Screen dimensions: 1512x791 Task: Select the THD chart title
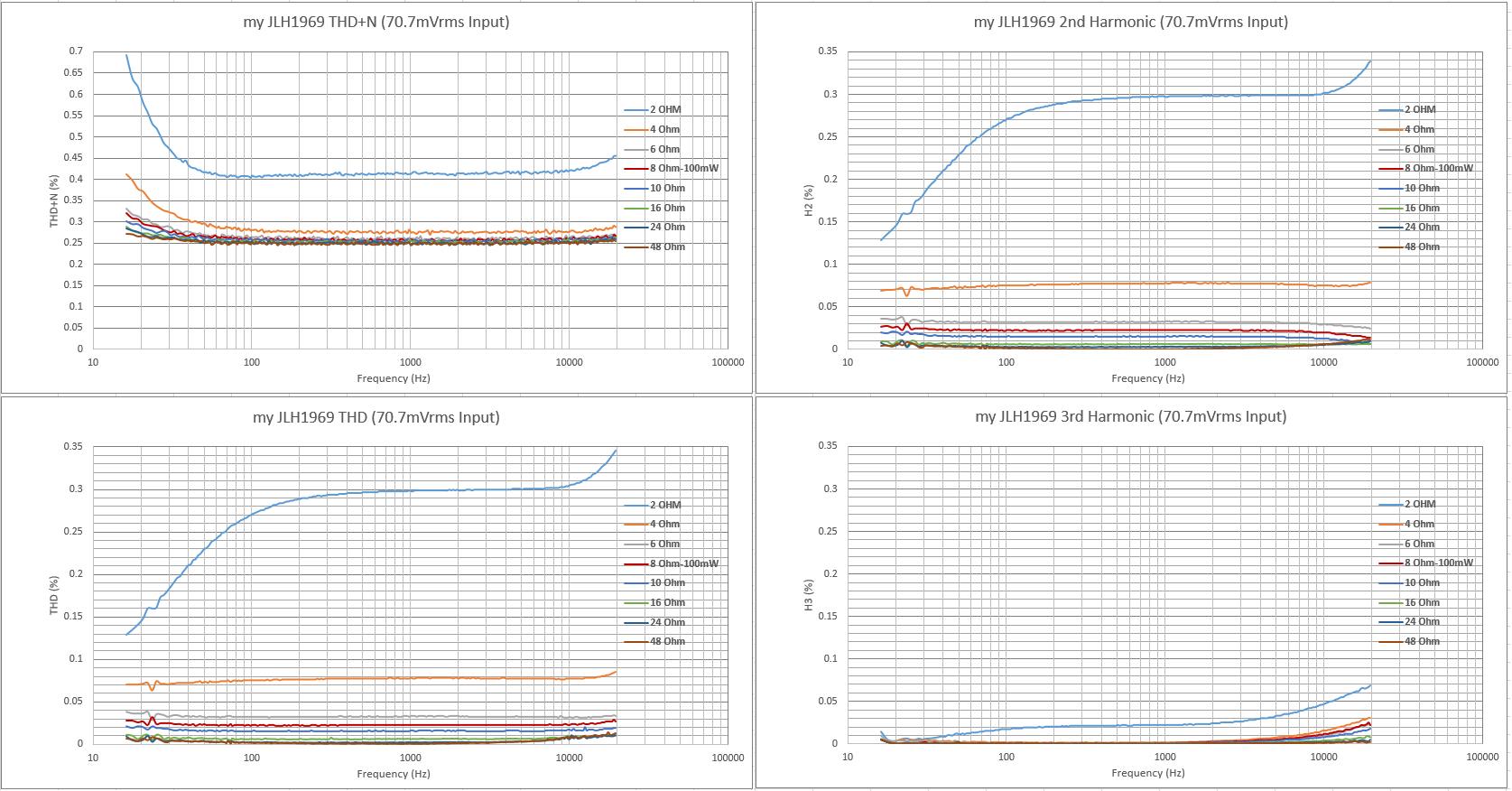click(376, 417)
